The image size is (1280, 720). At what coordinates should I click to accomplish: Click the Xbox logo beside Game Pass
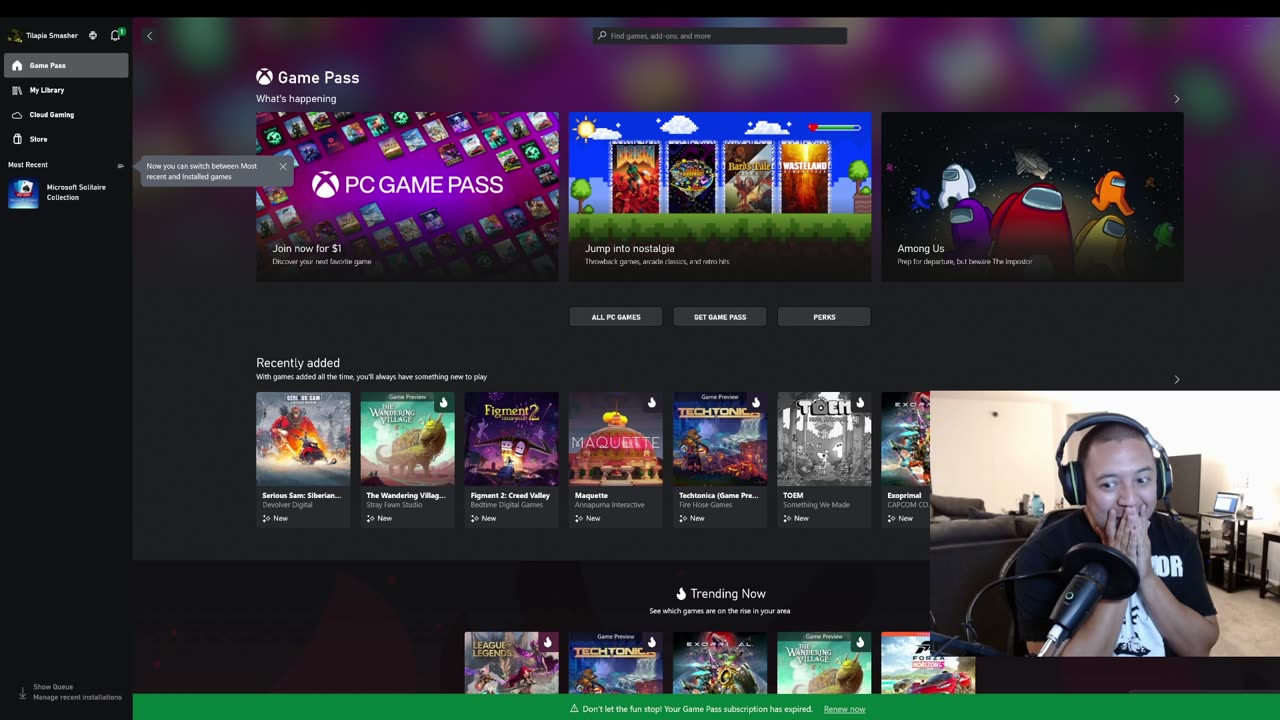[264, 77]
